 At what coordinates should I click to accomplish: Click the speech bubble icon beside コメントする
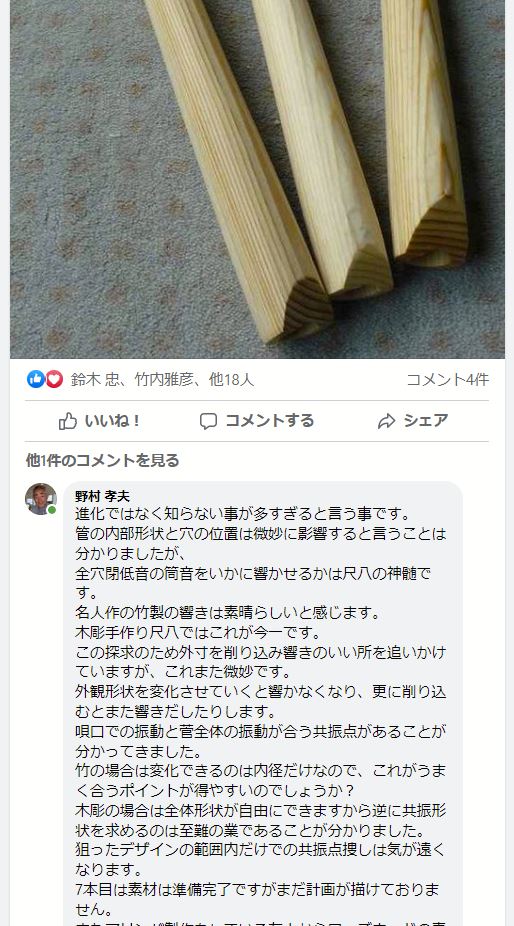point(209,421)
